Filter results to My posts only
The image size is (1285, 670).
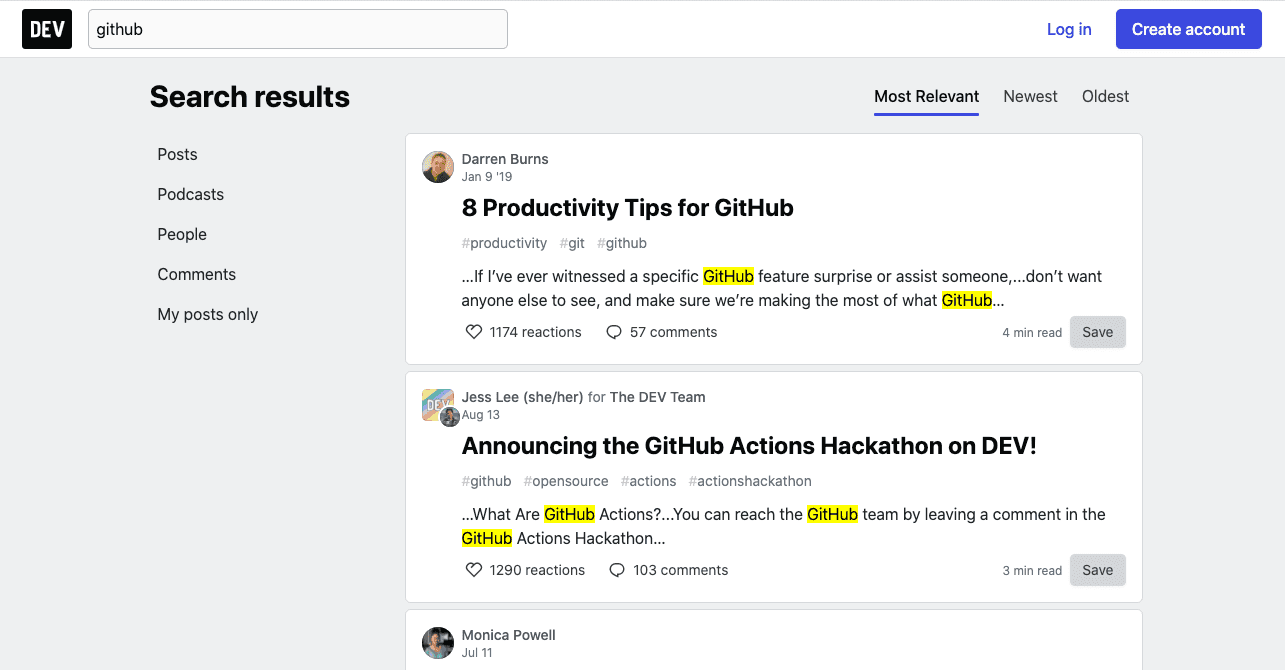tap(207, 314)
